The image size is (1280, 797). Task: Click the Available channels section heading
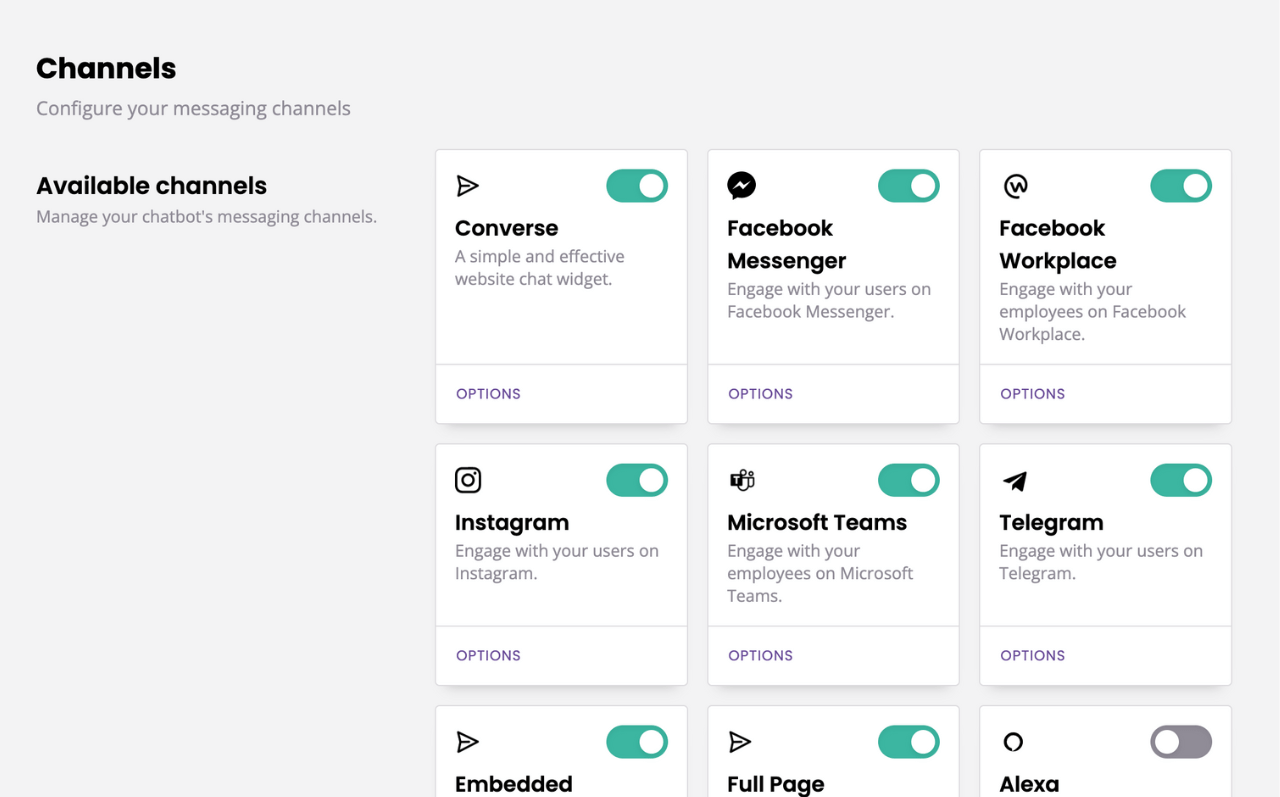151,186
